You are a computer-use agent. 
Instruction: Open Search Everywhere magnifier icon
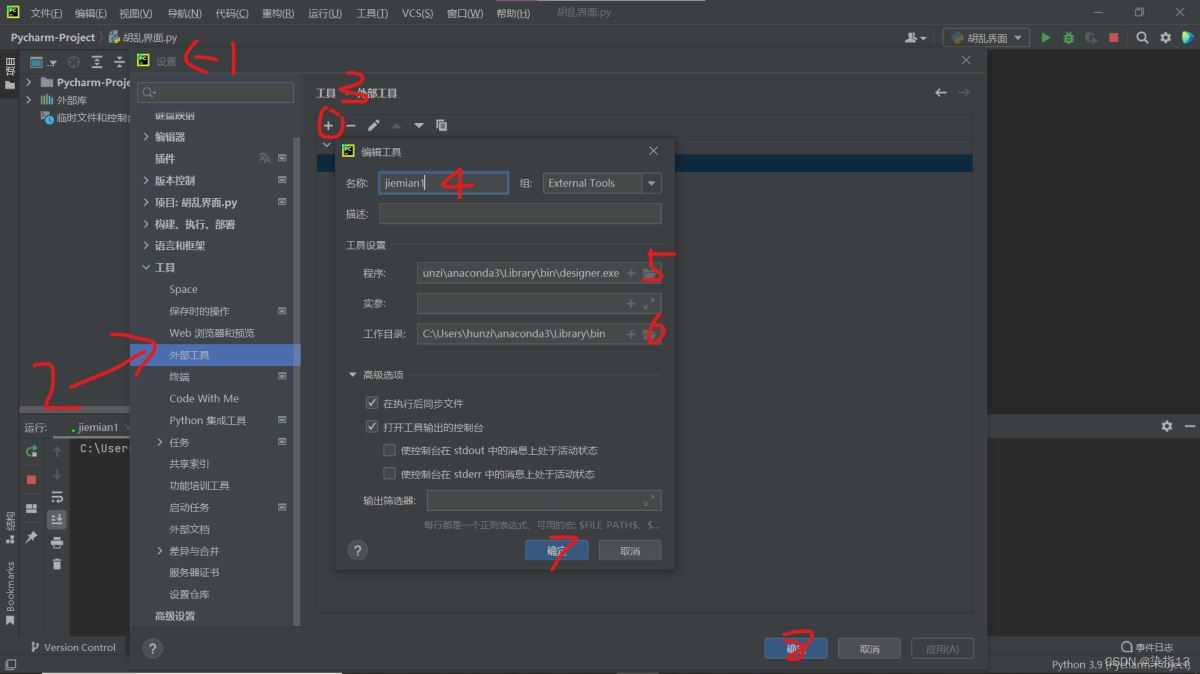point(1142,38)
